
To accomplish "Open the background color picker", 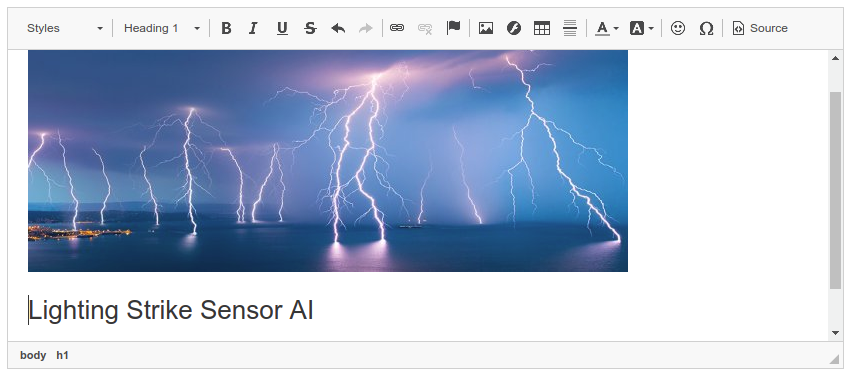I will pos(641,28).
